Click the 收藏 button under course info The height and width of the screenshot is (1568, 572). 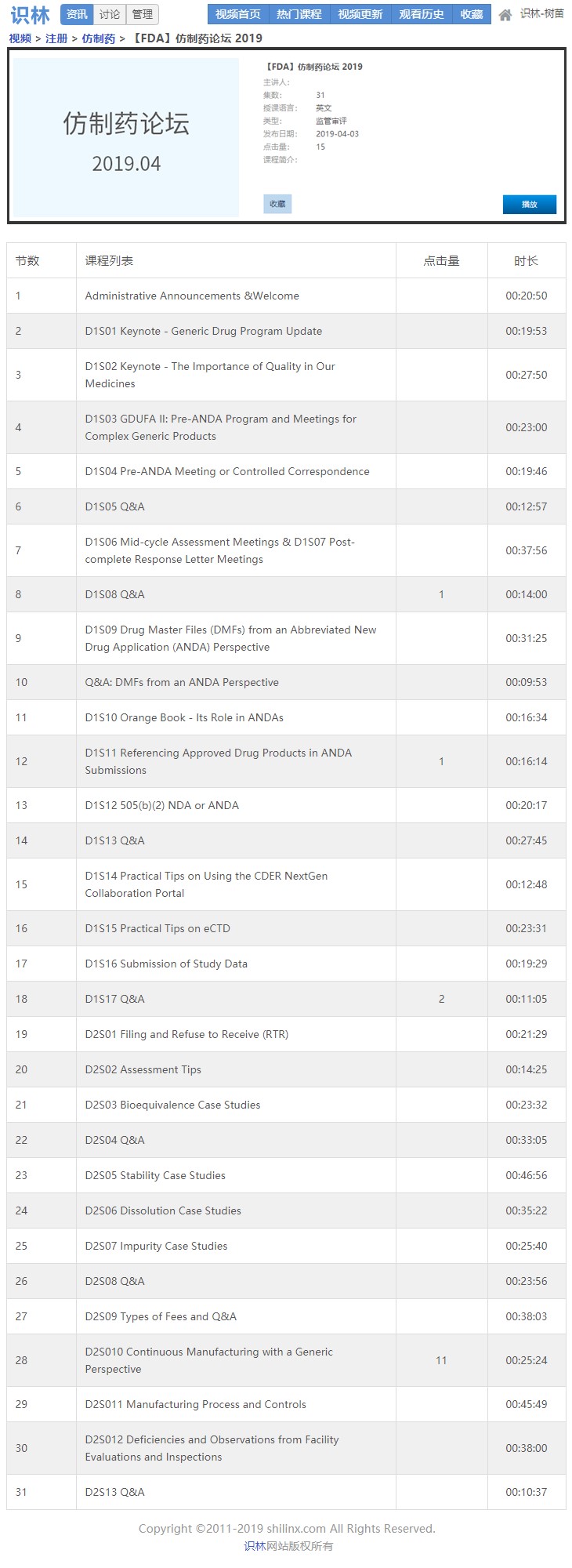point(277,204)
